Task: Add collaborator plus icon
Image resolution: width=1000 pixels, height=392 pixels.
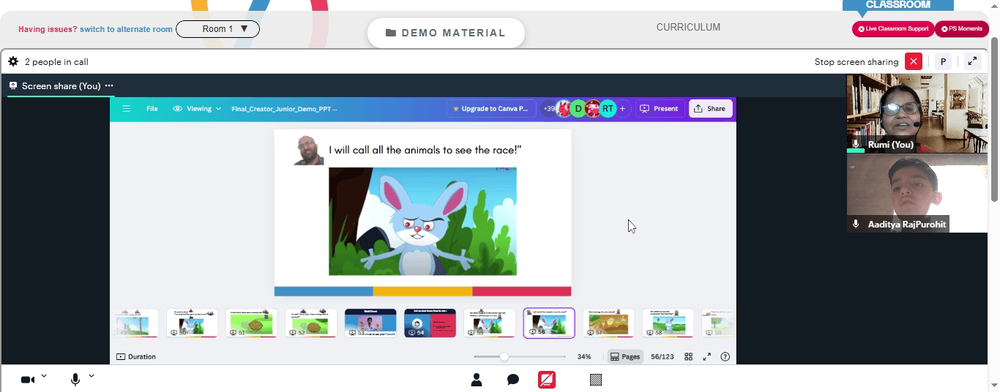Action: (x=622, y=109)
